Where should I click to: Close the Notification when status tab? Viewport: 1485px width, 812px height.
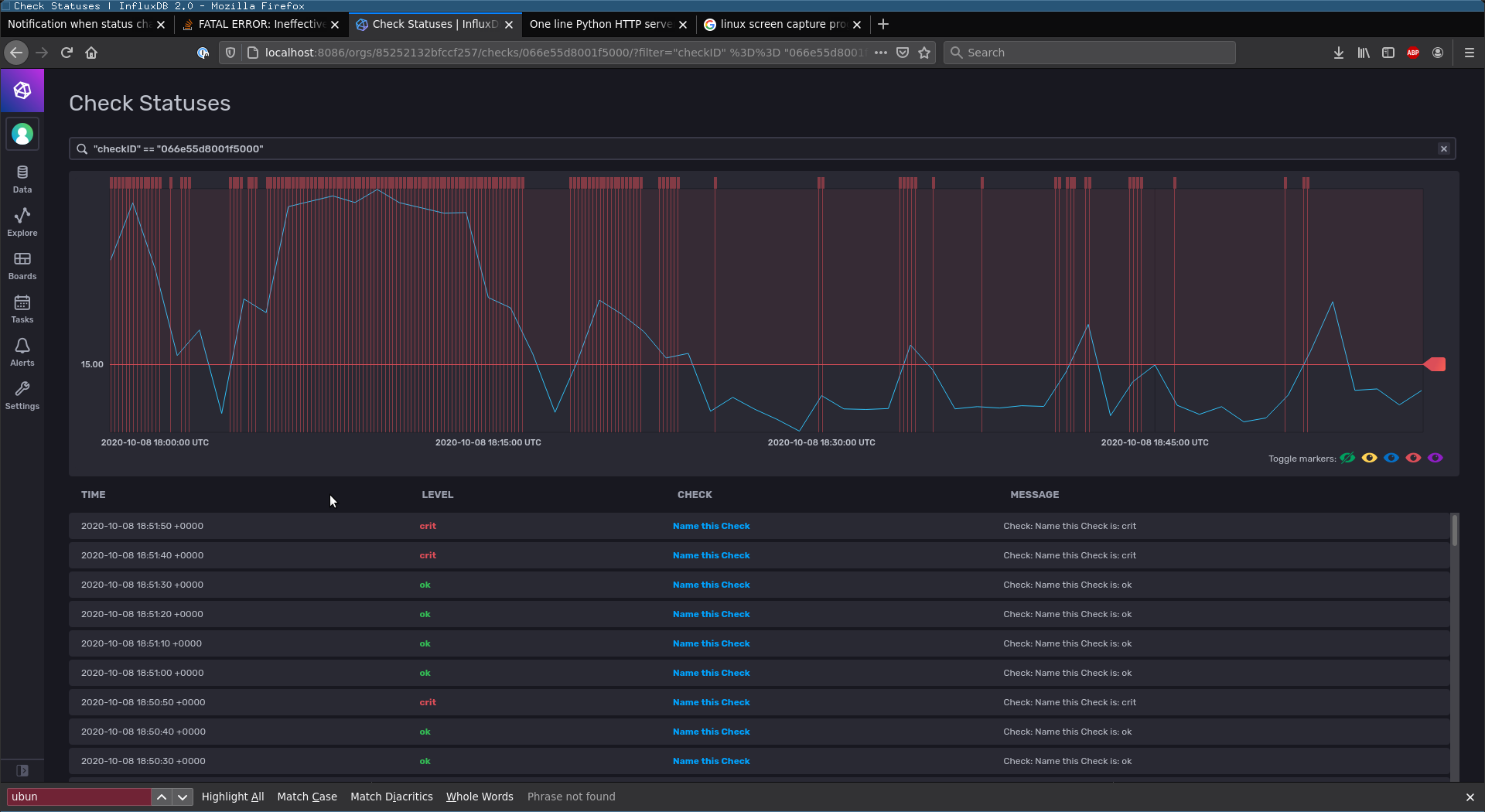tap(161, 25)
